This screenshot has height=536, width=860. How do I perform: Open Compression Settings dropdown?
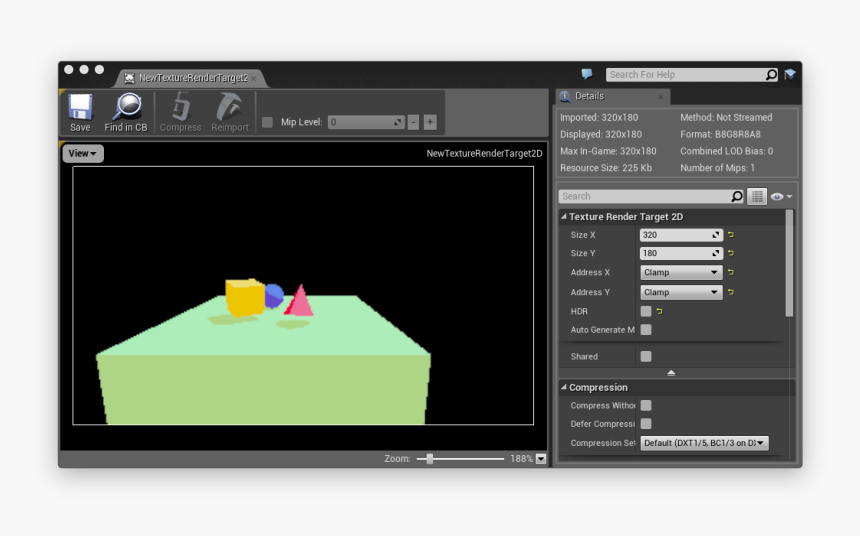coord(704,443)
